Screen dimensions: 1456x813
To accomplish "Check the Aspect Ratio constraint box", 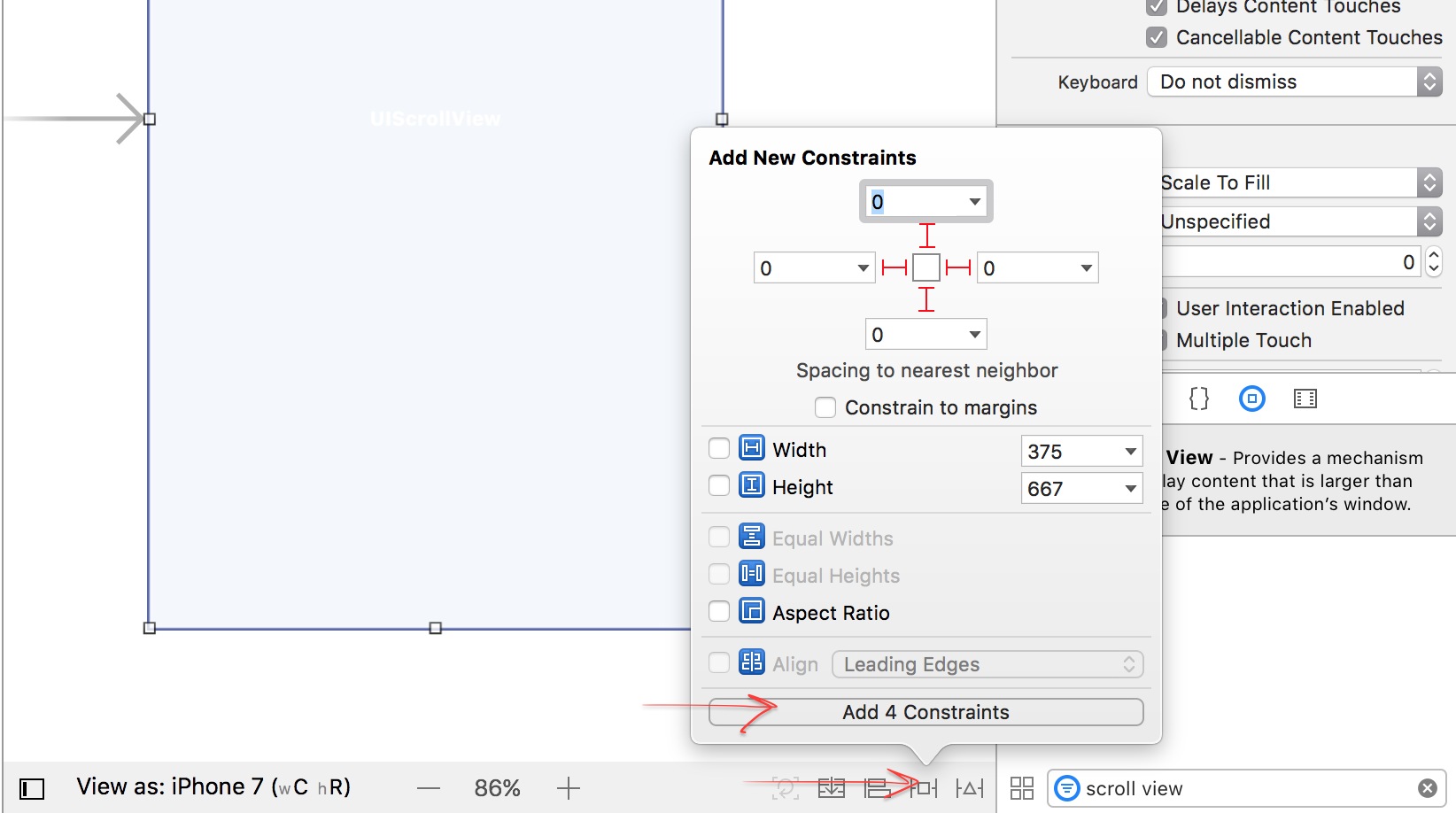I will point(719,612).
